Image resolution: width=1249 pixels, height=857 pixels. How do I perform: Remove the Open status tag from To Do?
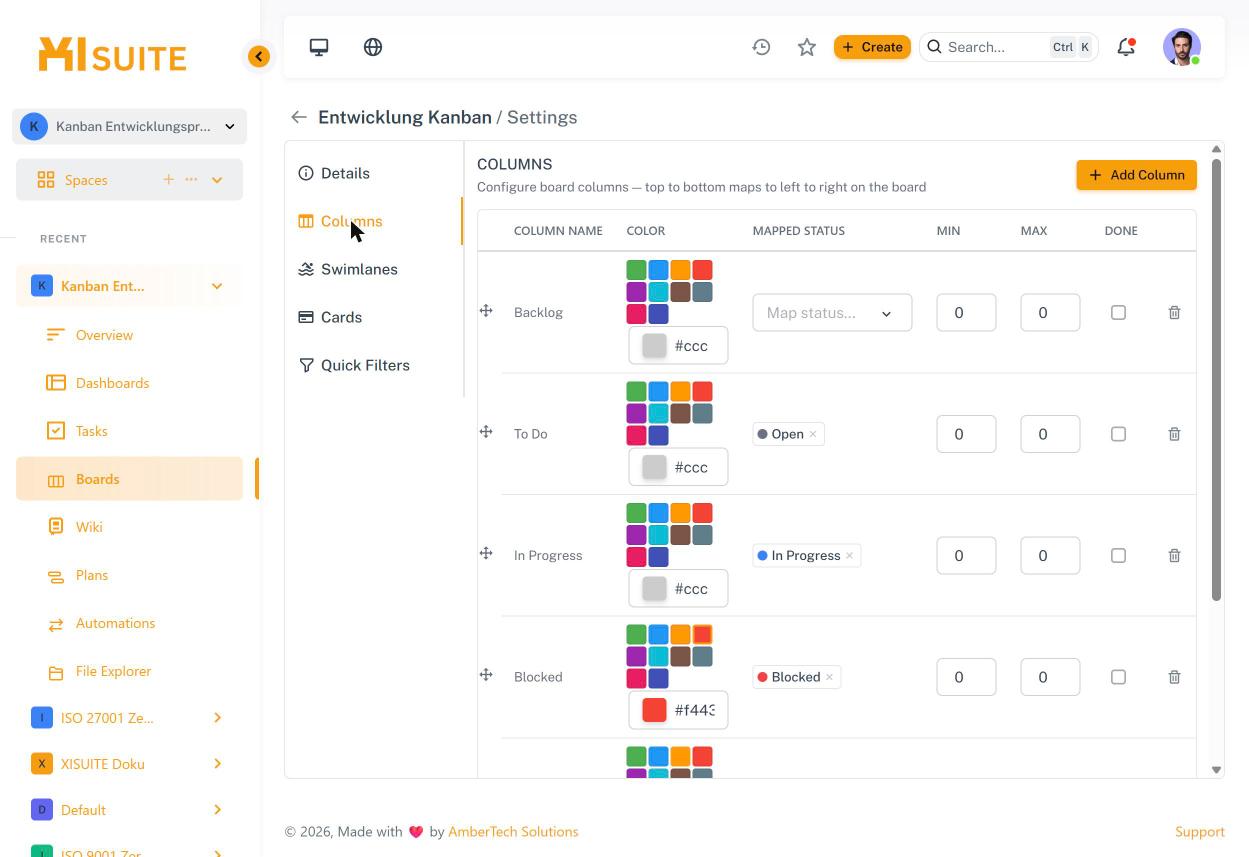[813, 434]
